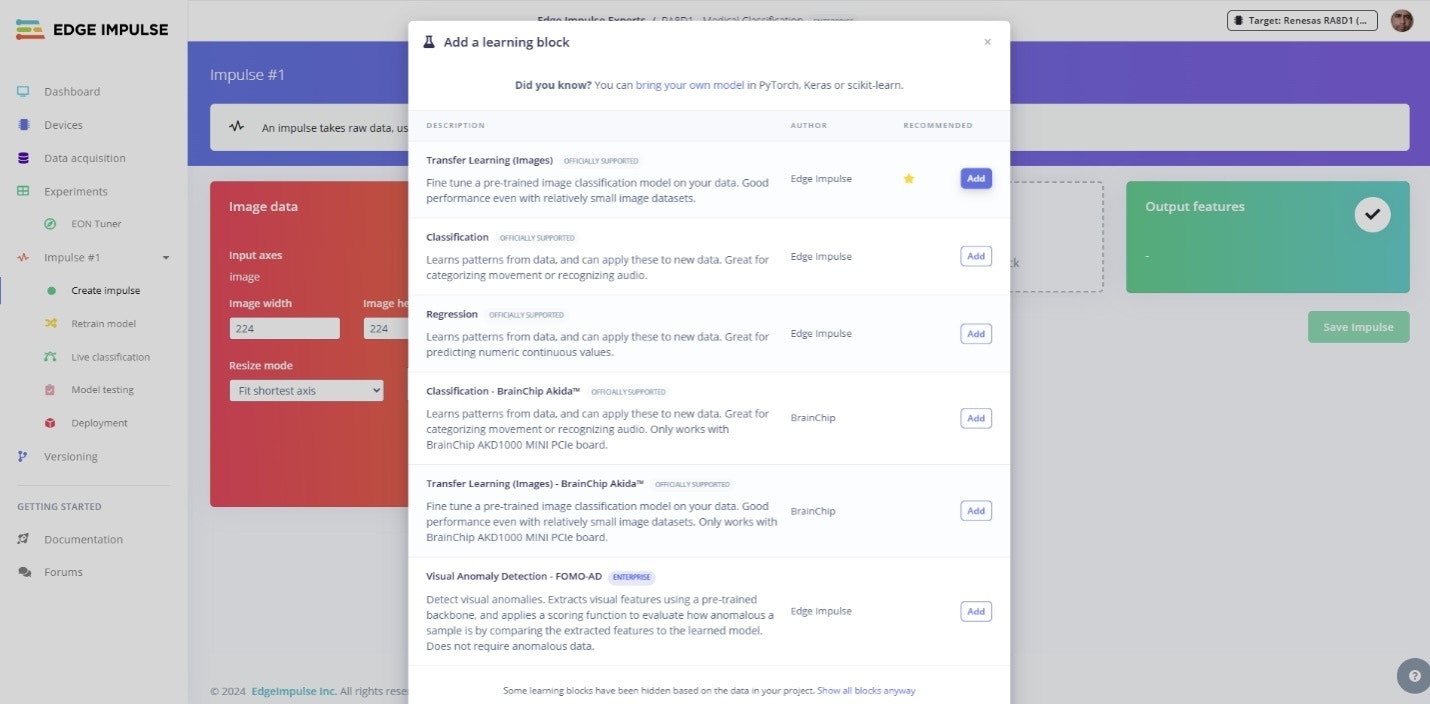
Task: Click the Documentation rocket icon
Action: point(23,539)
